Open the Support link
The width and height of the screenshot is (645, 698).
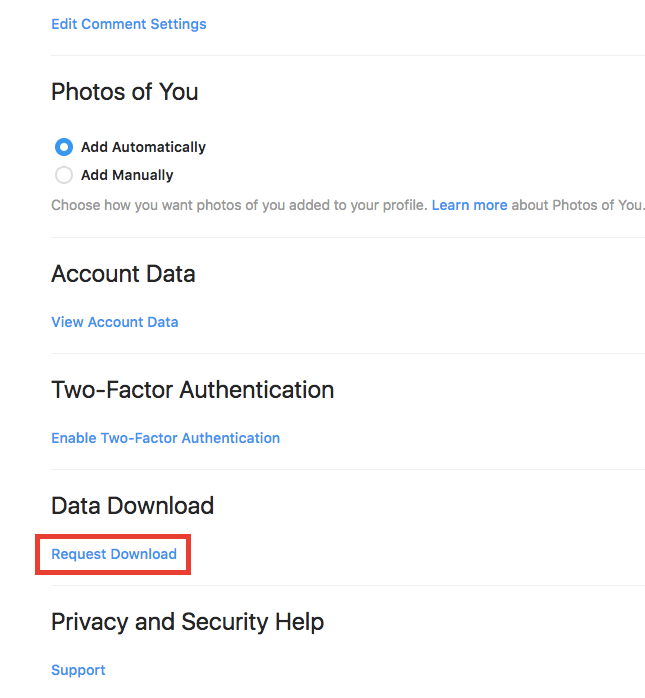(x=78, y=670)
